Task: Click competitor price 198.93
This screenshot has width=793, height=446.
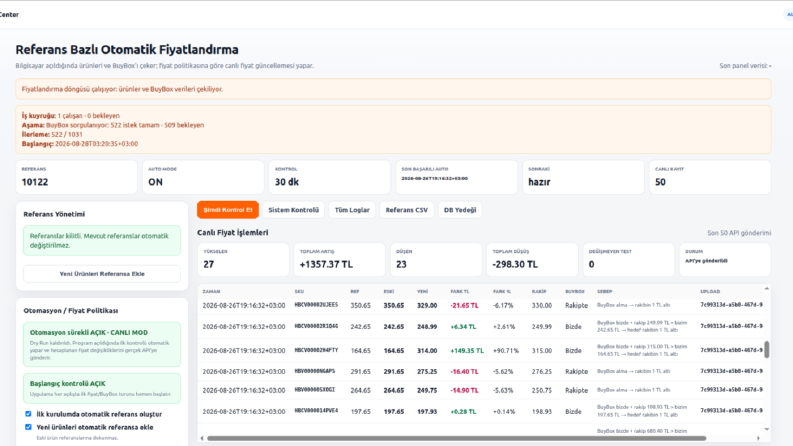Action: 542,412
